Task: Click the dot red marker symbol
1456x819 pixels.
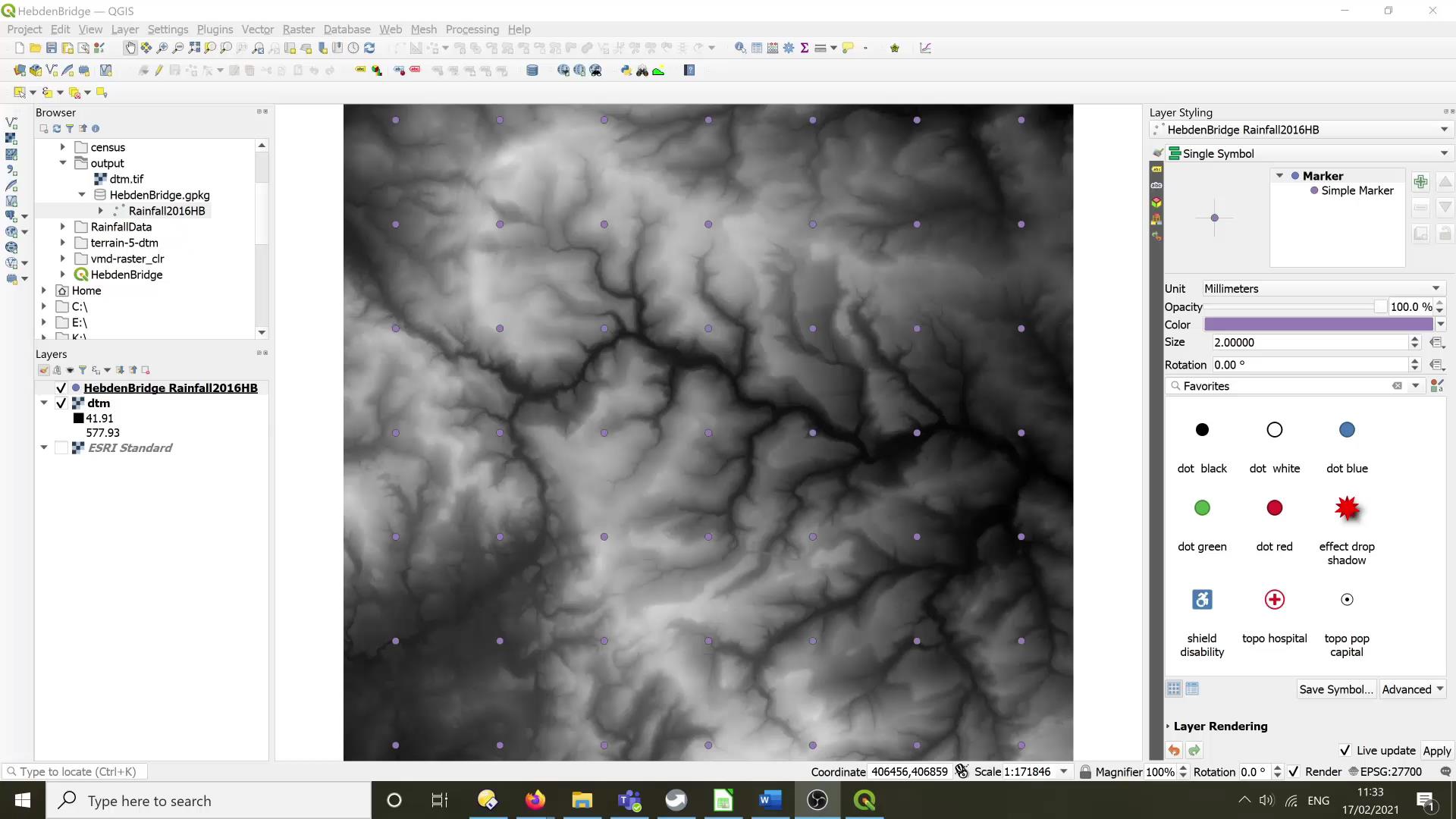Action: [1275, 507]
